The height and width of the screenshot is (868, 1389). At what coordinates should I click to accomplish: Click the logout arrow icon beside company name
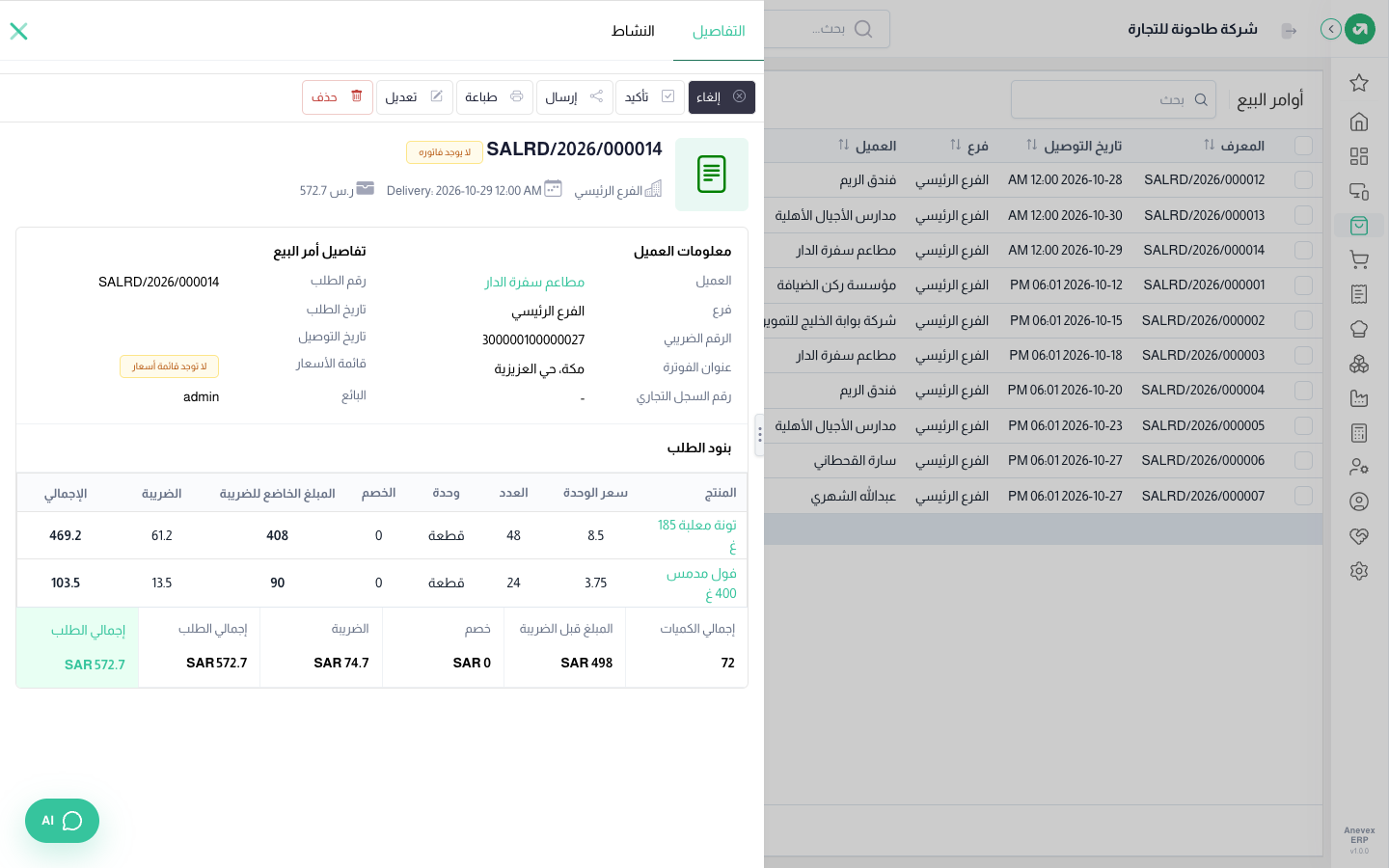(1289, 31)
